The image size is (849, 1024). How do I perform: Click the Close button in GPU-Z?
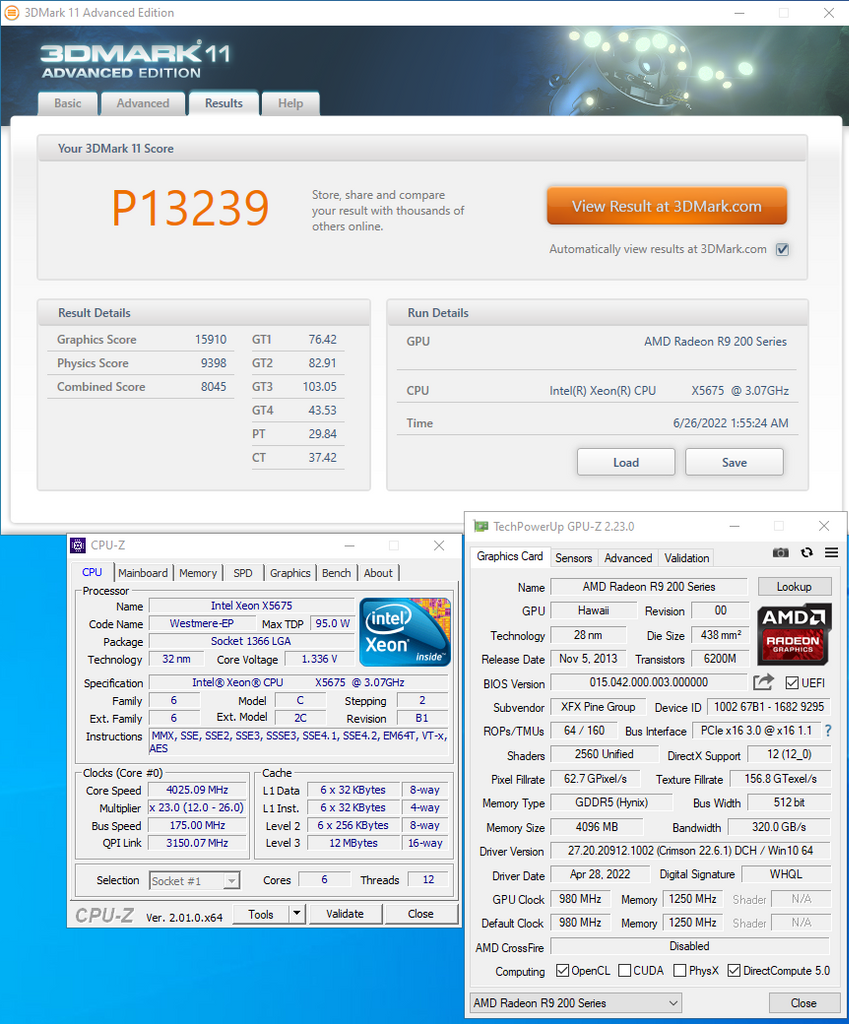803,1002
